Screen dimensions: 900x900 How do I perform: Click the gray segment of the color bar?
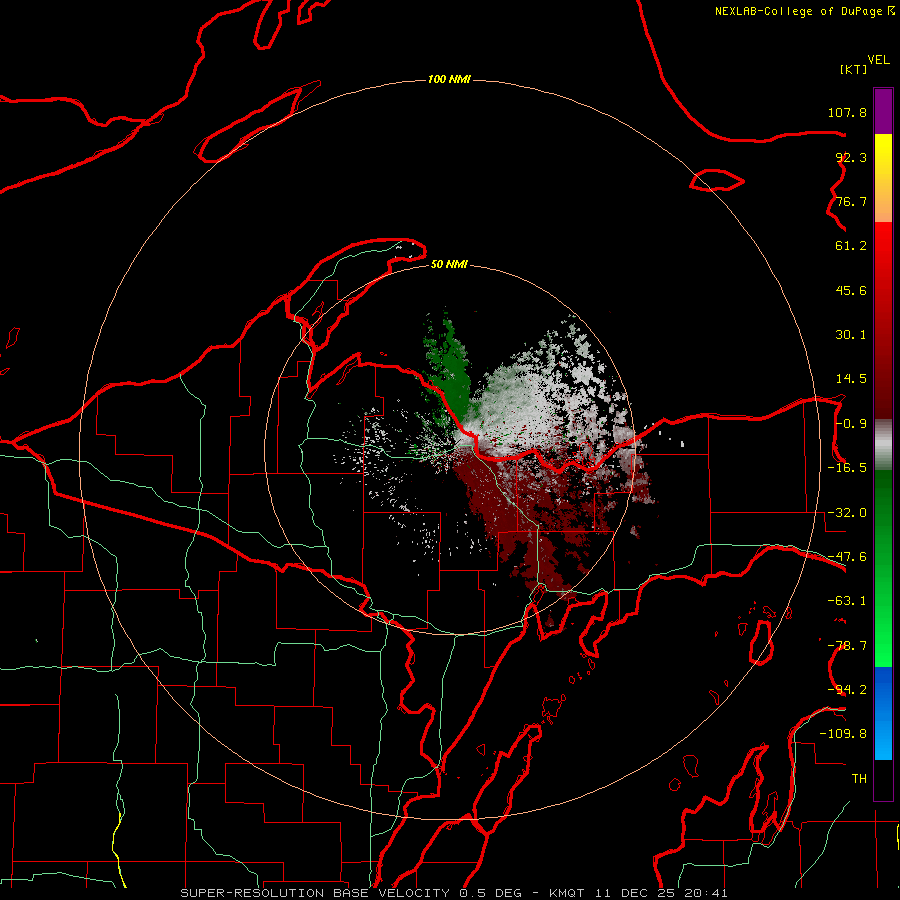883,445
